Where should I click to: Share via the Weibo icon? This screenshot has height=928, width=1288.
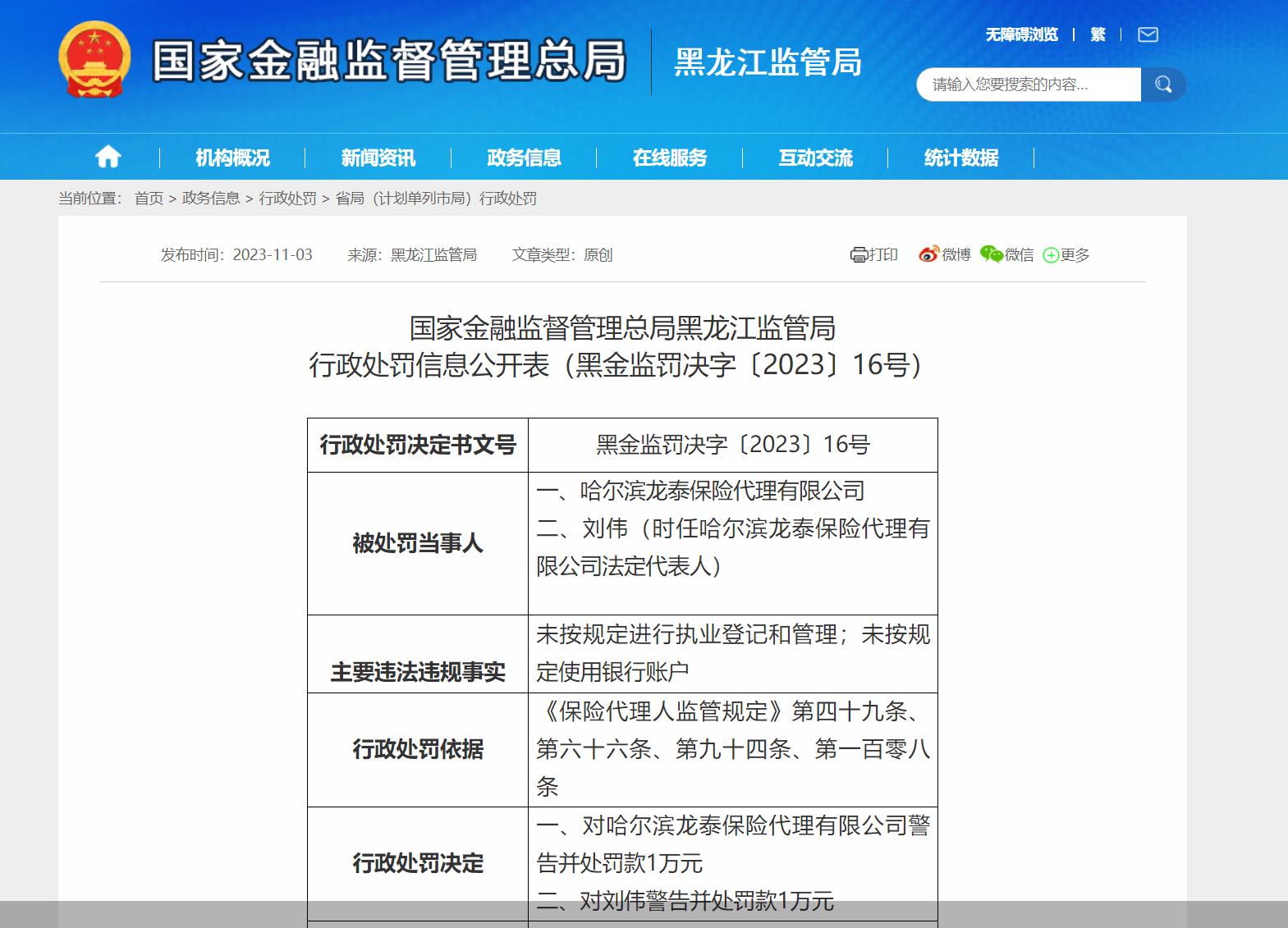click(x=928, y=254)
